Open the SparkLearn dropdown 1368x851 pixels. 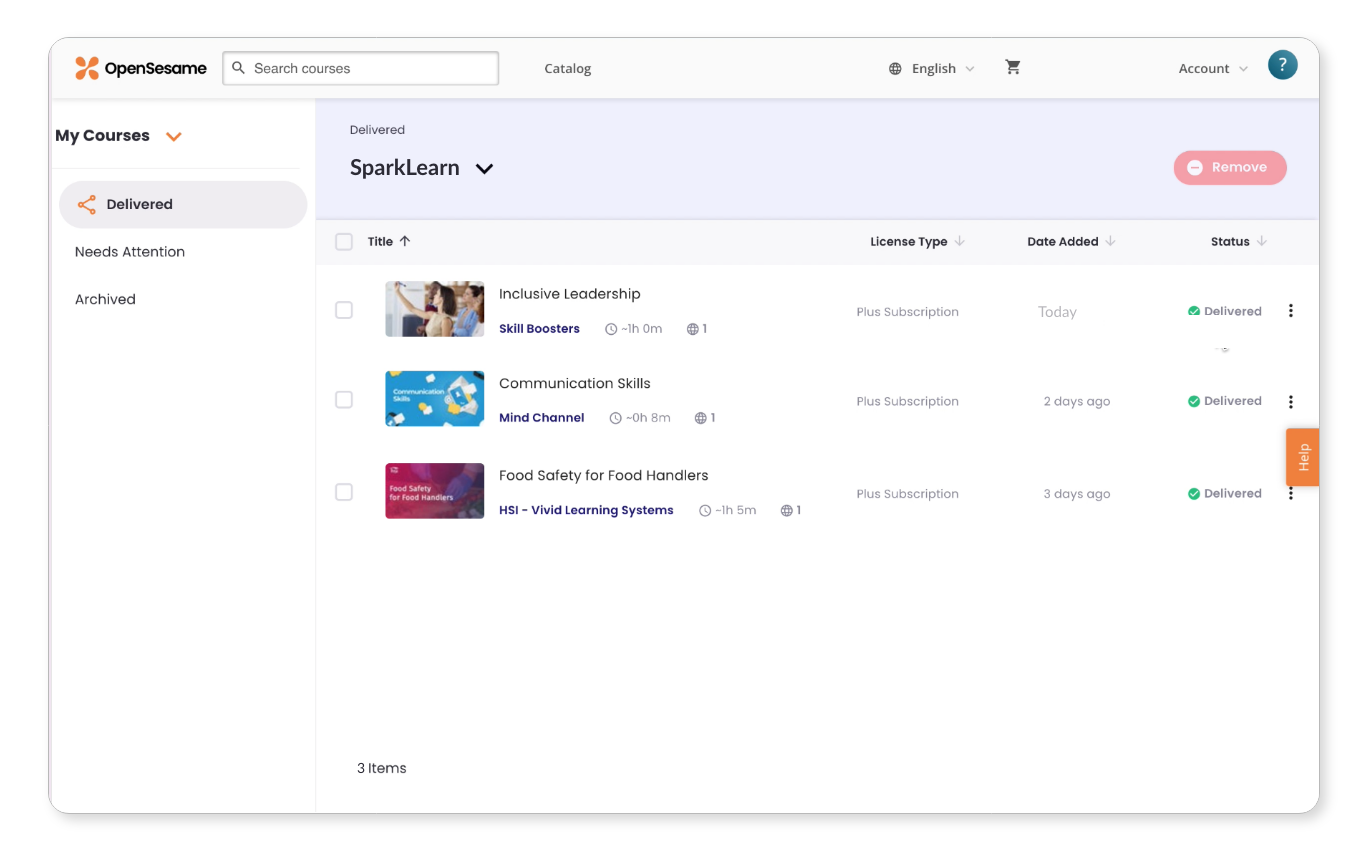[484, 169]
